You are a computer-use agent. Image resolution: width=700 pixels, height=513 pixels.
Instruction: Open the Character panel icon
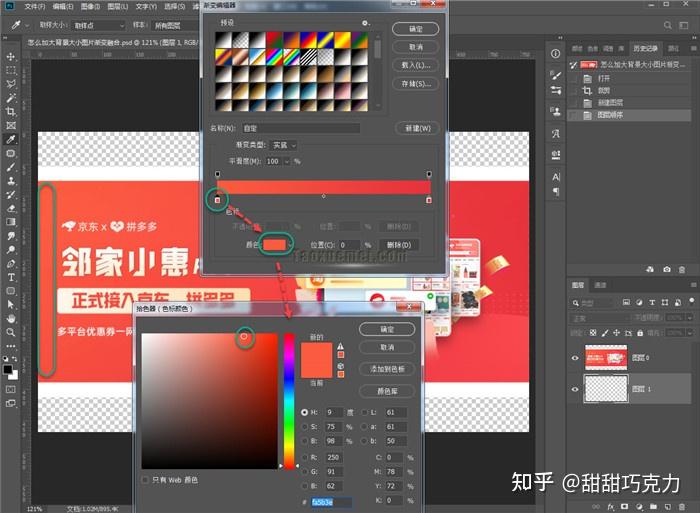[555, 177]
